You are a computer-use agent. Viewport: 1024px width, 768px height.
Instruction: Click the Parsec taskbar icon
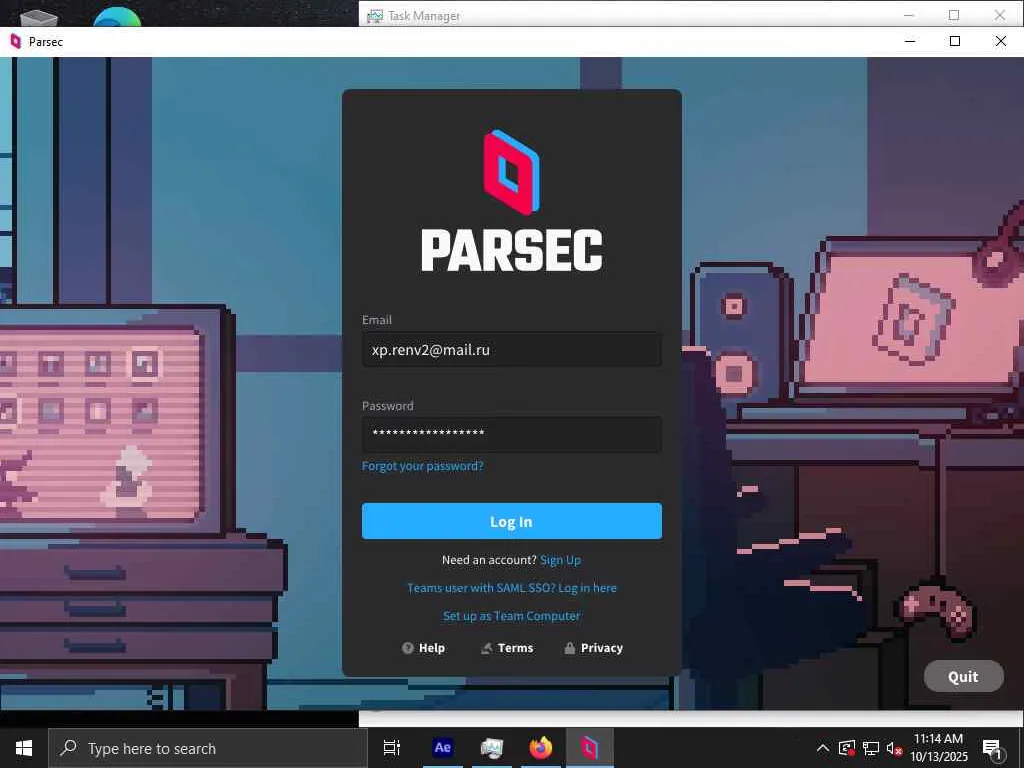(x=589, y=748)
